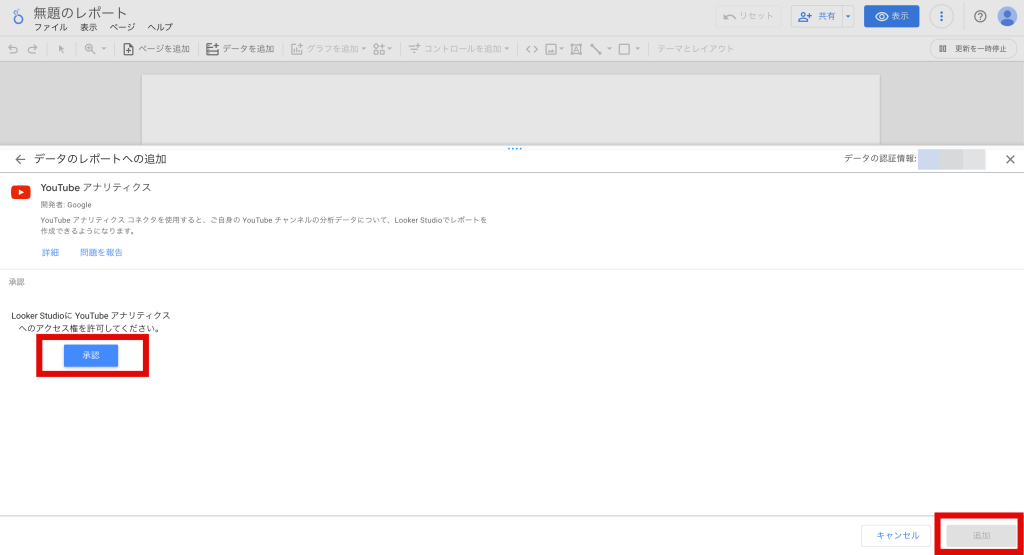Open the ページ menu

[x=122, y=27]
